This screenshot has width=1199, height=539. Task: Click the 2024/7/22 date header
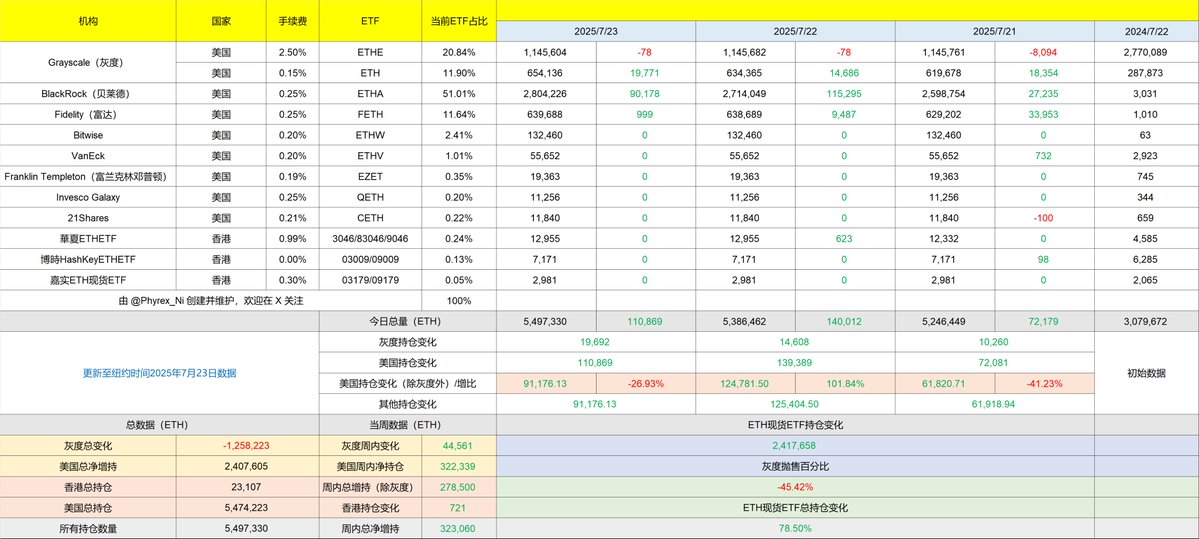coord(1146,31)
